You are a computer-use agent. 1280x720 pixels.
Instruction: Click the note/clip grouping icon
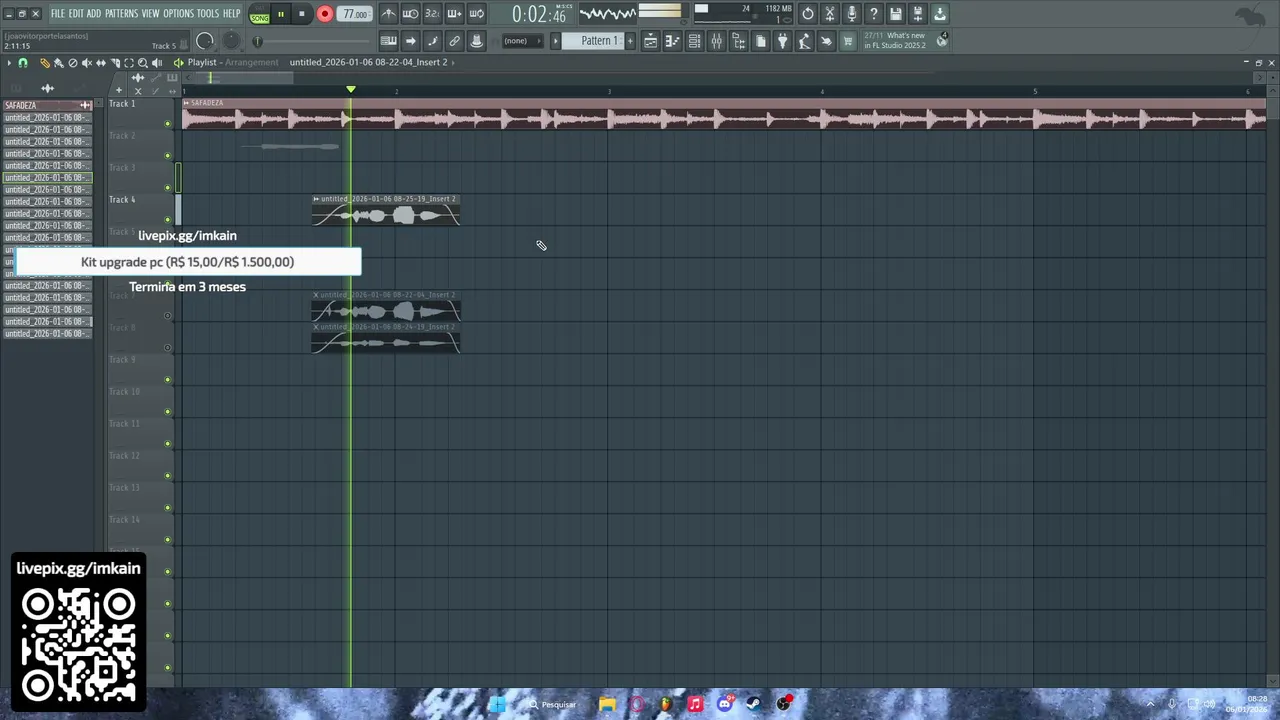pos(432,41)
